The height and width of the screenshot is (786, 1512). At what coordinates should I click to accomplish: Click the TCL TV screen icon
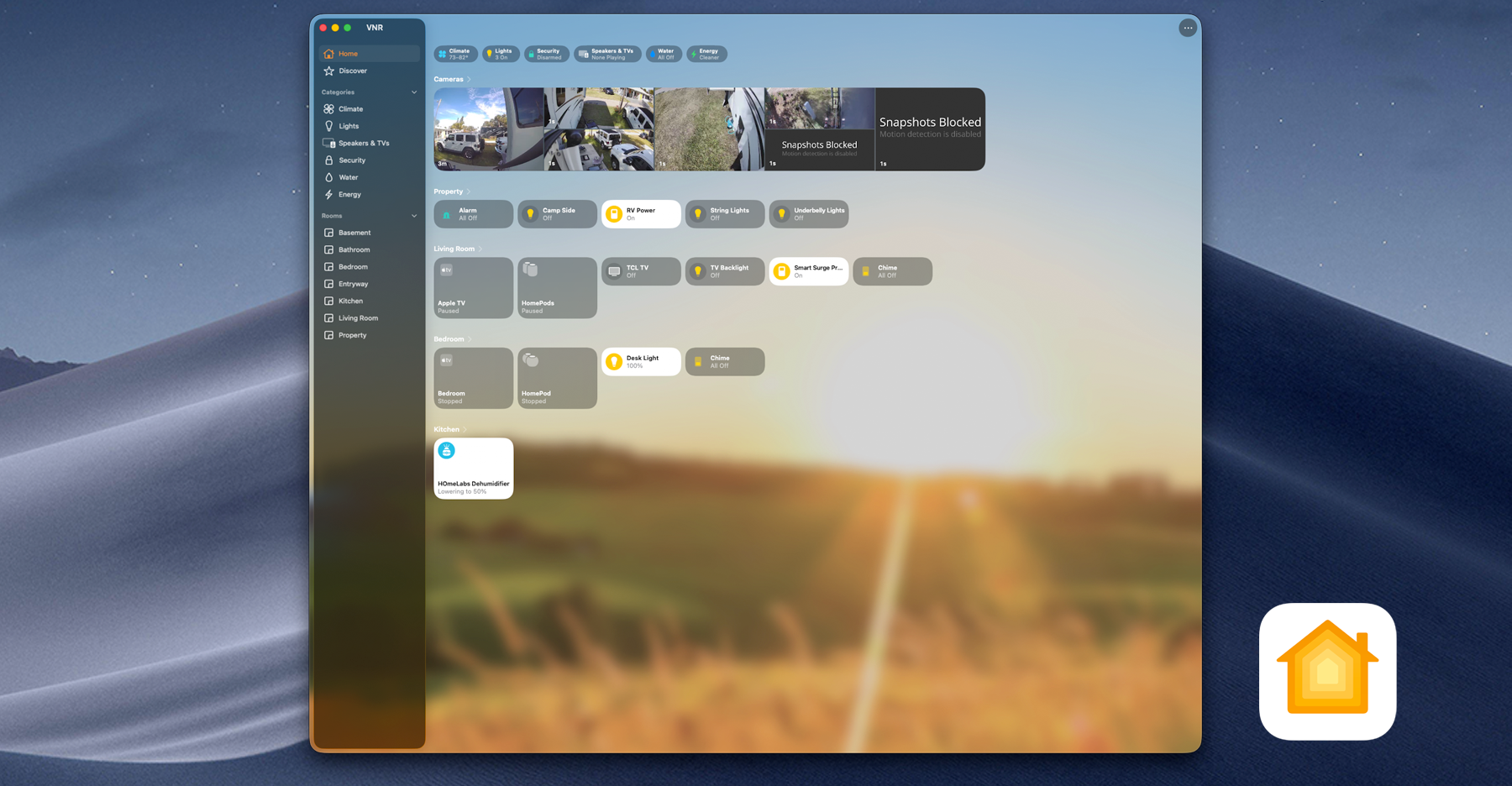click(614, 271)
